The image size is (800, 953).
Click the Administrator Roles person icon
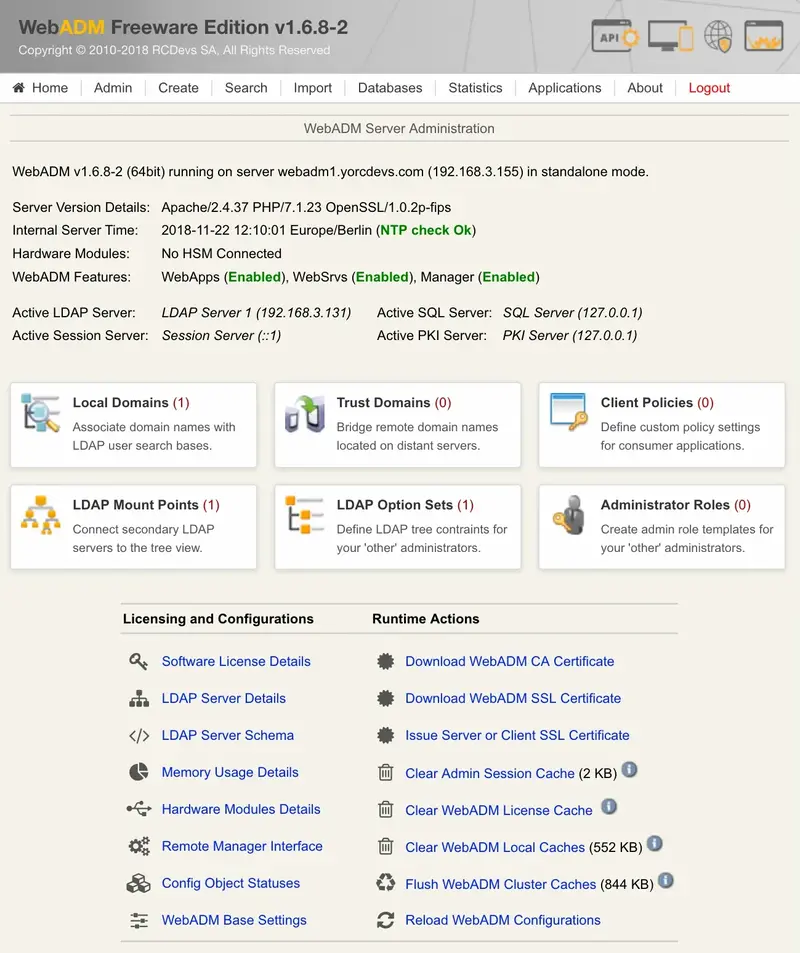tap(568, 515)
